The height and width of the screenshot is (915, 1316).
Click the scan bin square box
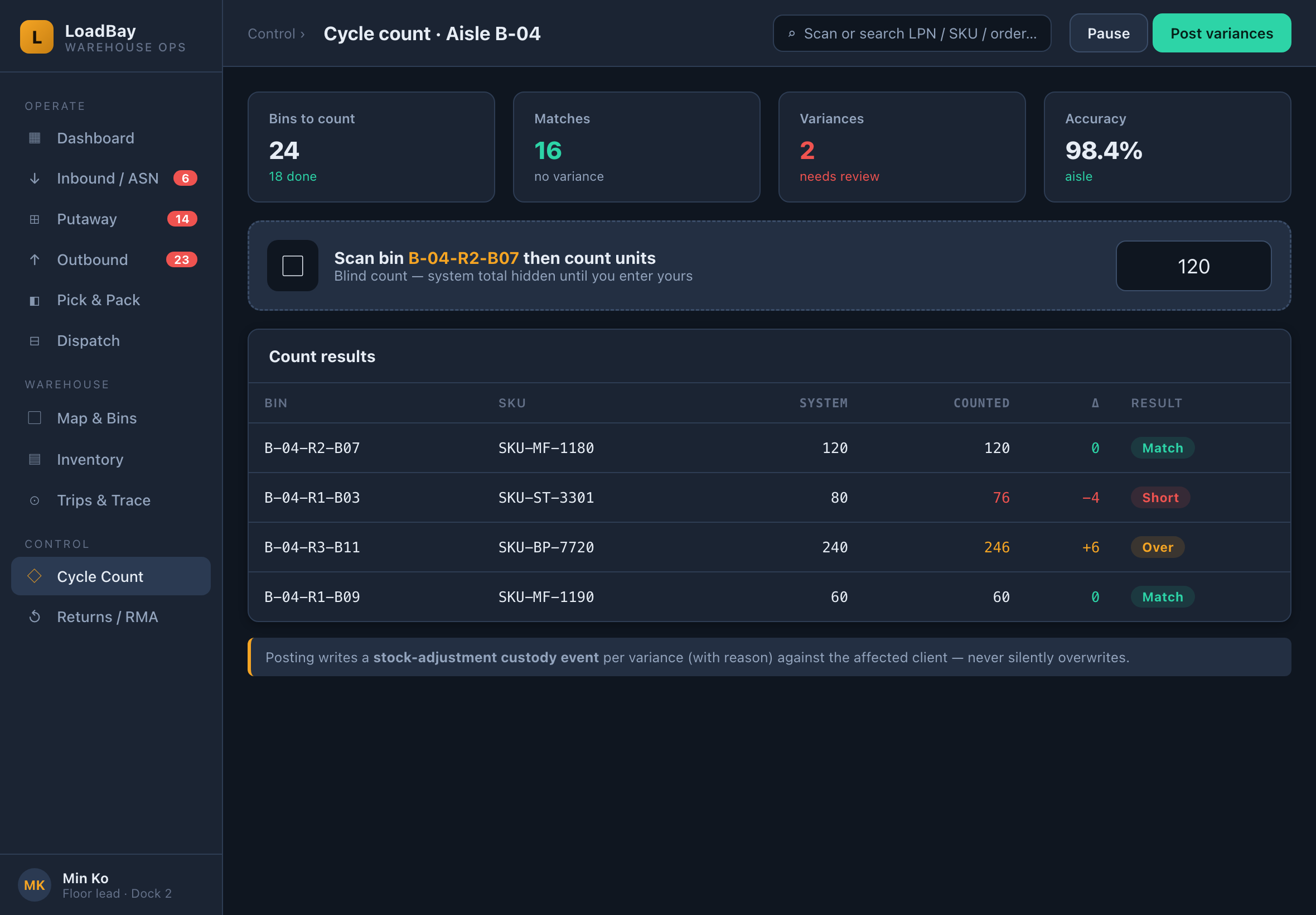coord(293,266)
